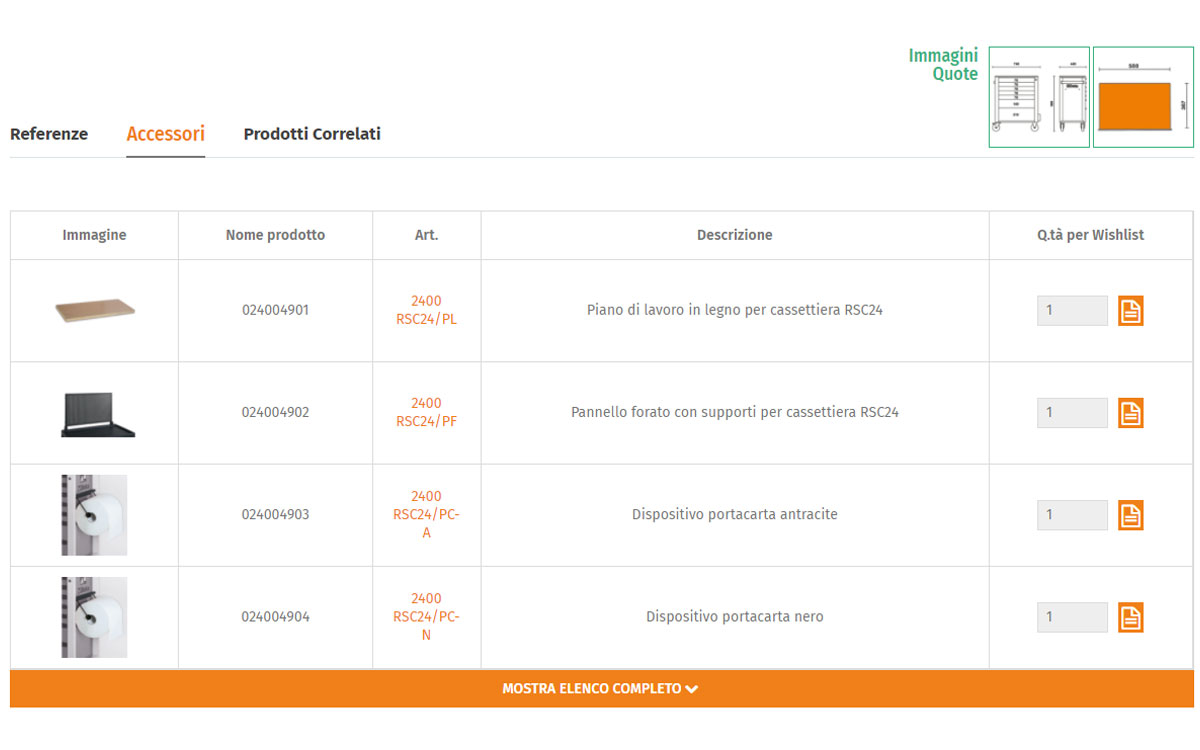Open article link 2400 RSC24/PC-N
Viewport: 1200px width, 750px height.
[x=426, y=617]
